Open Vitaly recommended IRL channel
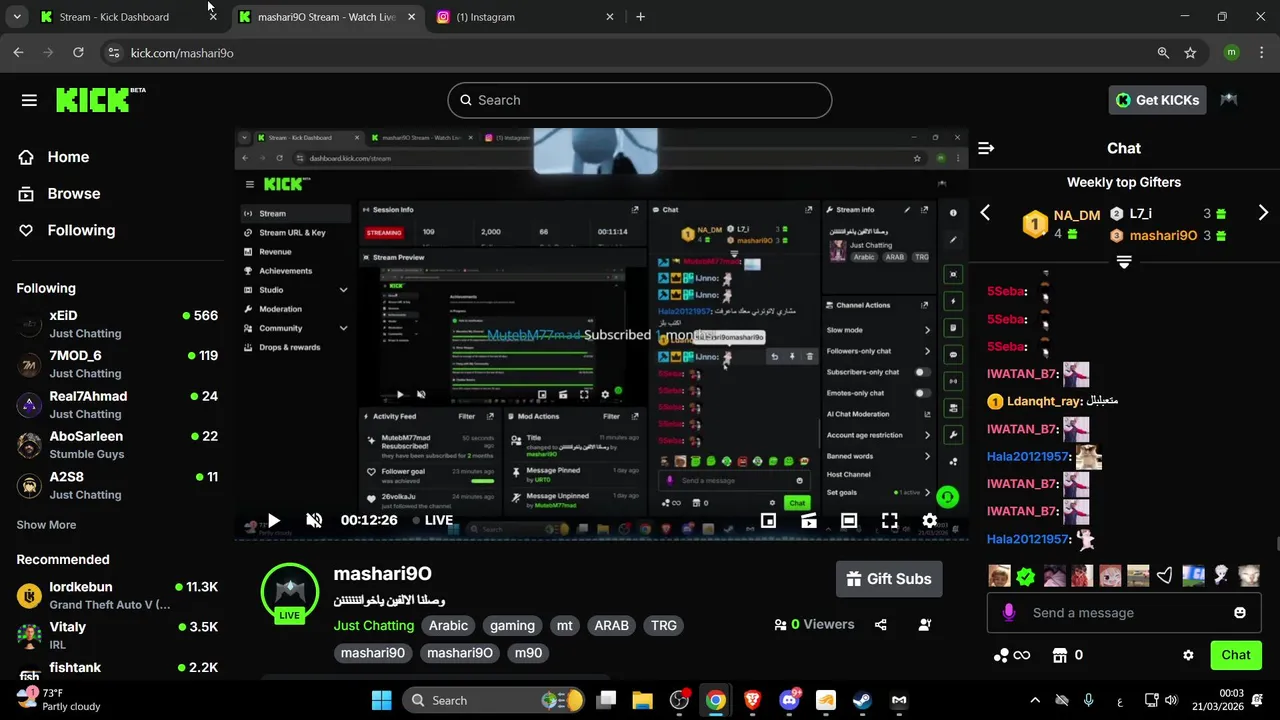 coord(118,635)
